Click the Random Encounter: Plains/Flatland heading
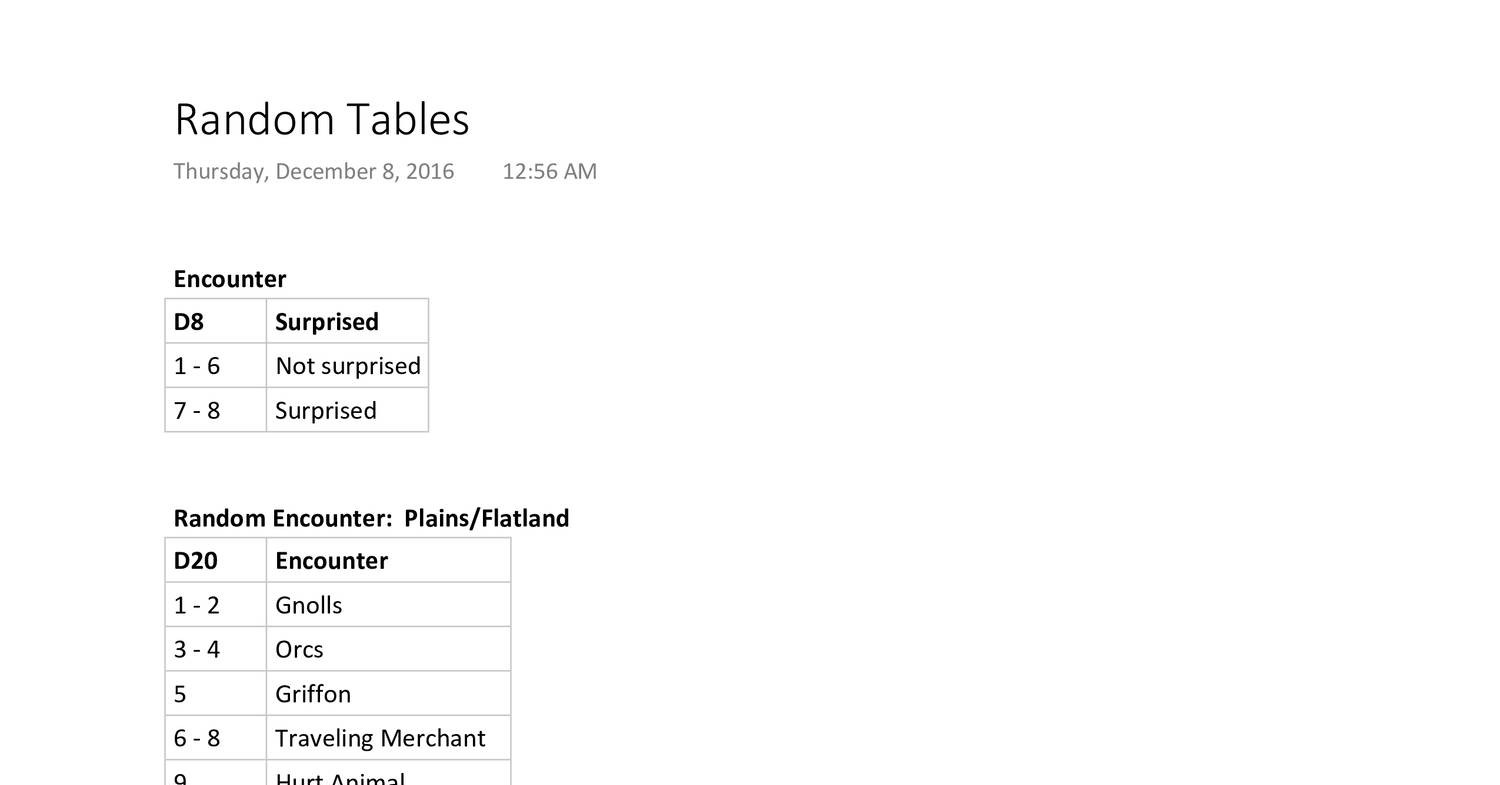This screenshot has width=1500, height=785. click(x=371, y=518)
